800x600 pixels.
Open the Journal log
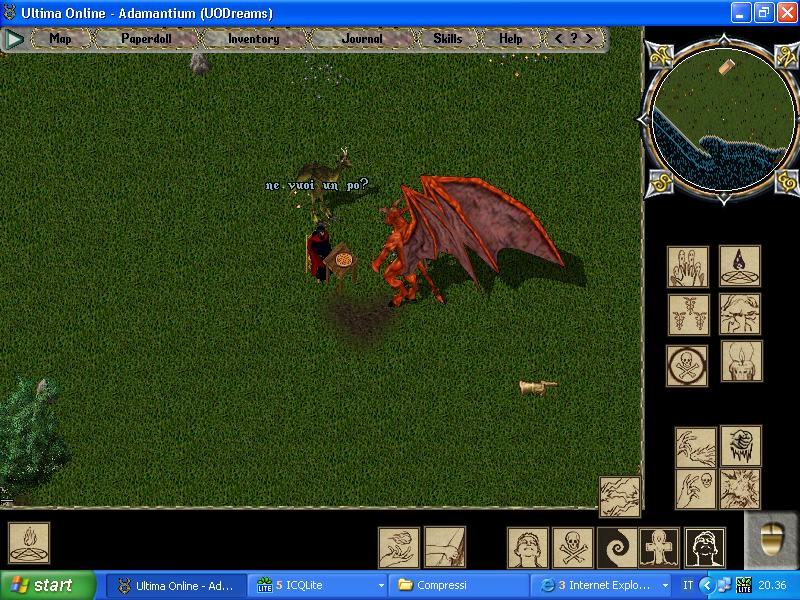click(362, 39)
